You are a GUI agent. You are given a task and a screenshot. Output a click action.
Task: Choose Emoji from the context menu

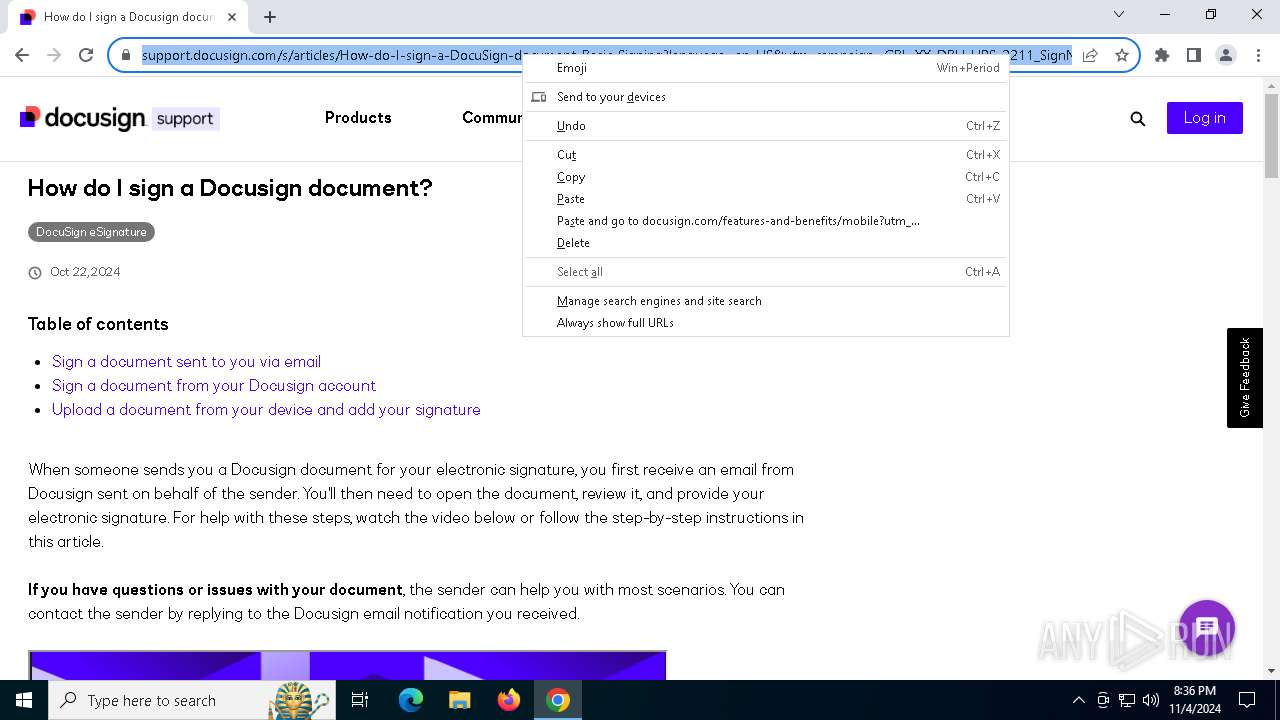click(765, 68)
